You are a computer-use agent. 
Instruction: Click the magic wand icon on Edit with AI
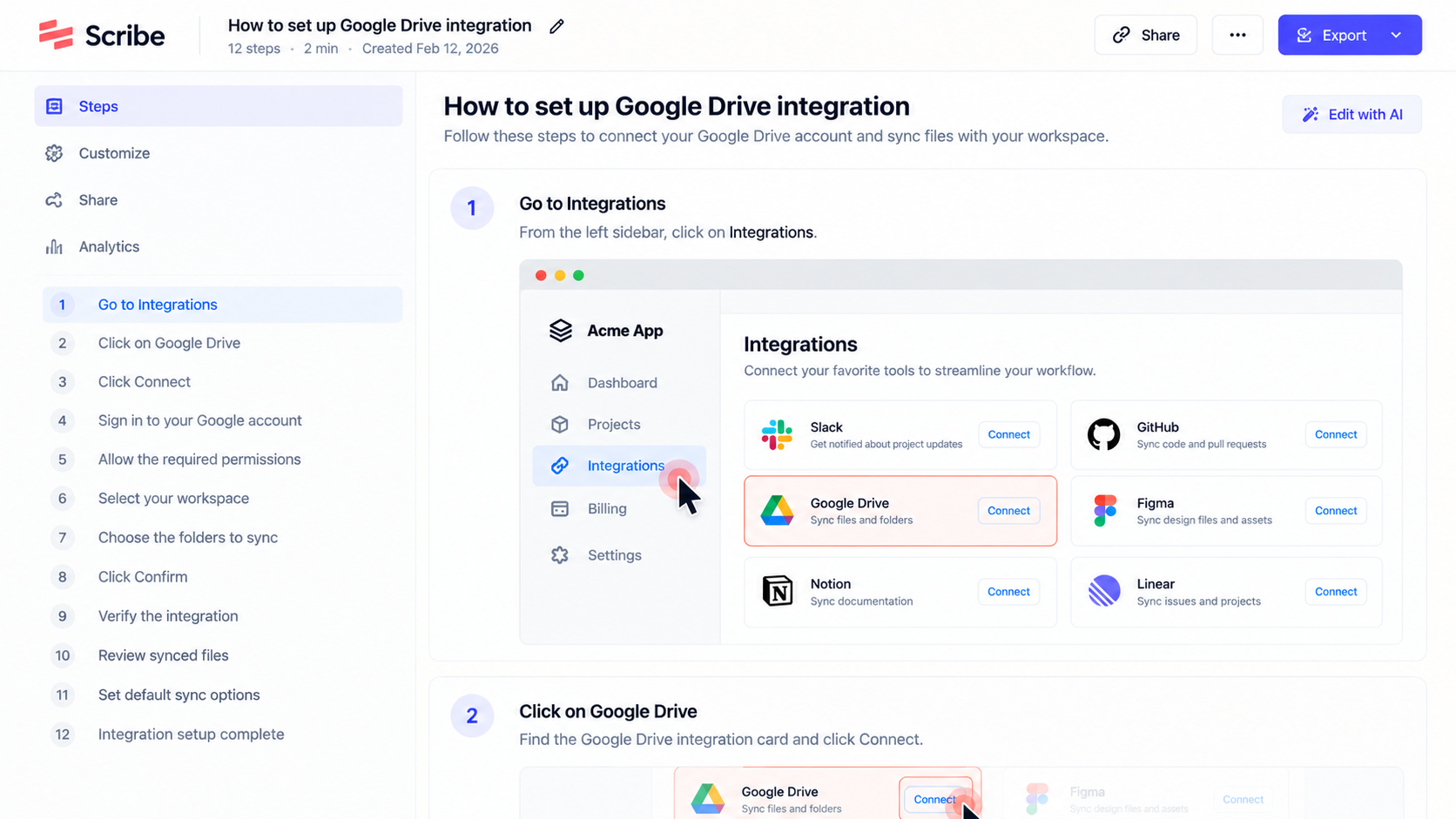point(1310,114)
